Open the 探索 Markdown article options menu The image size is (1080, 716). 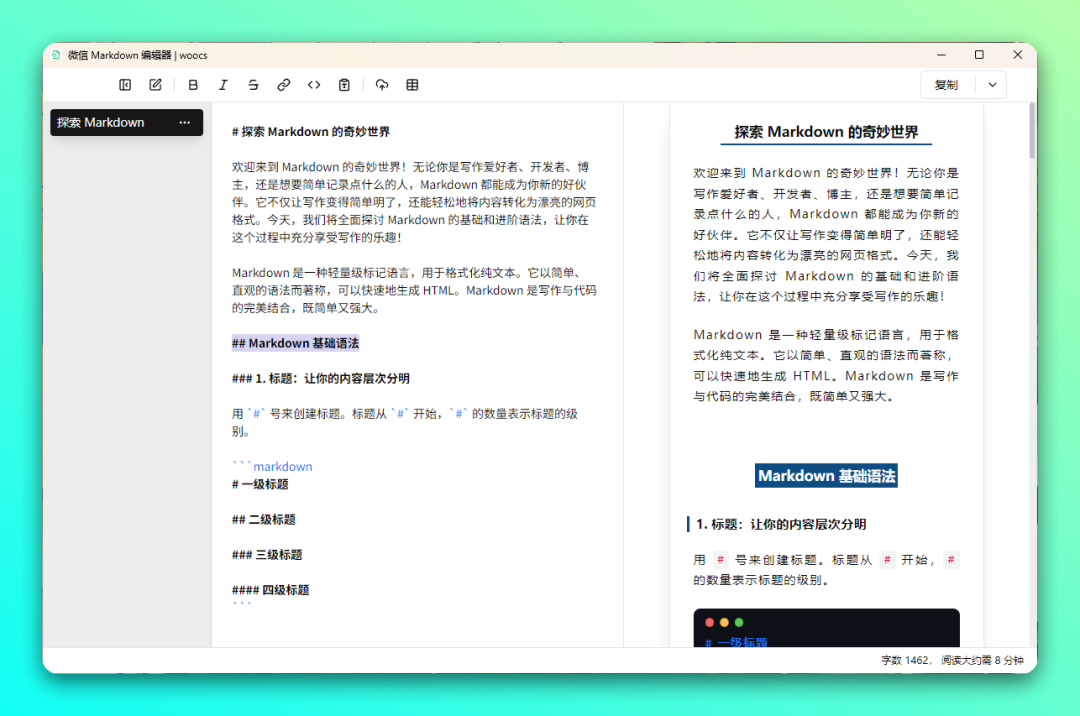(184, 123)
